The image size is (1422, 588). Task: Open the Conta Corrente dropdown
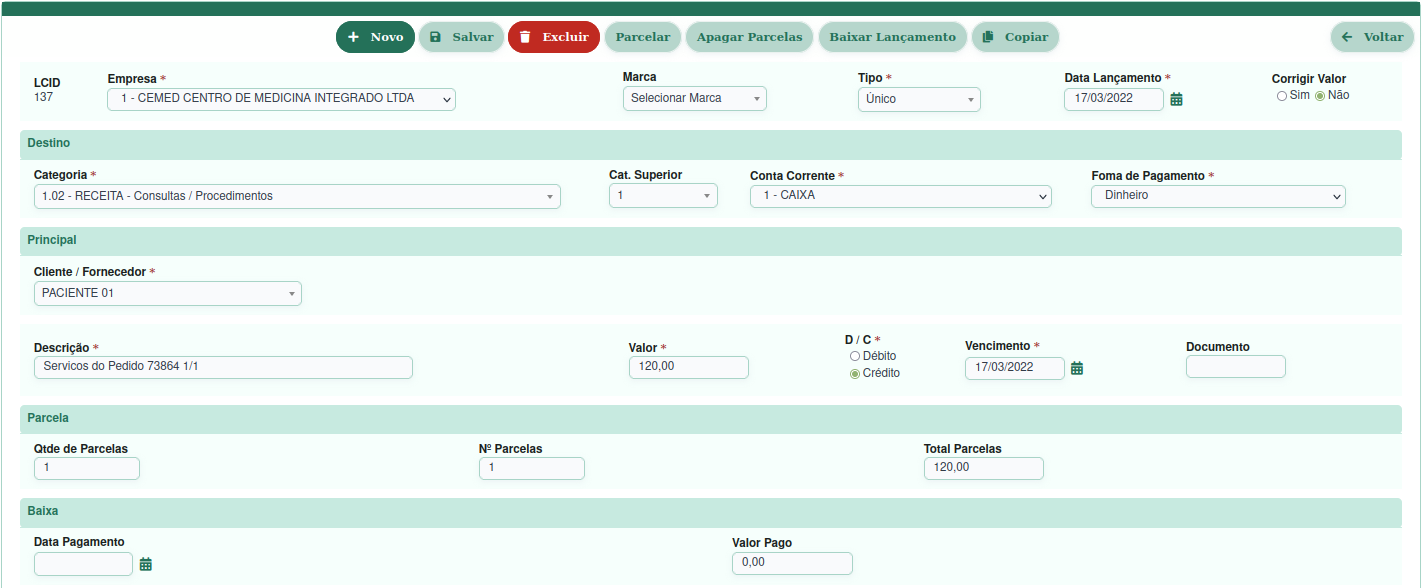click(900, 196)
